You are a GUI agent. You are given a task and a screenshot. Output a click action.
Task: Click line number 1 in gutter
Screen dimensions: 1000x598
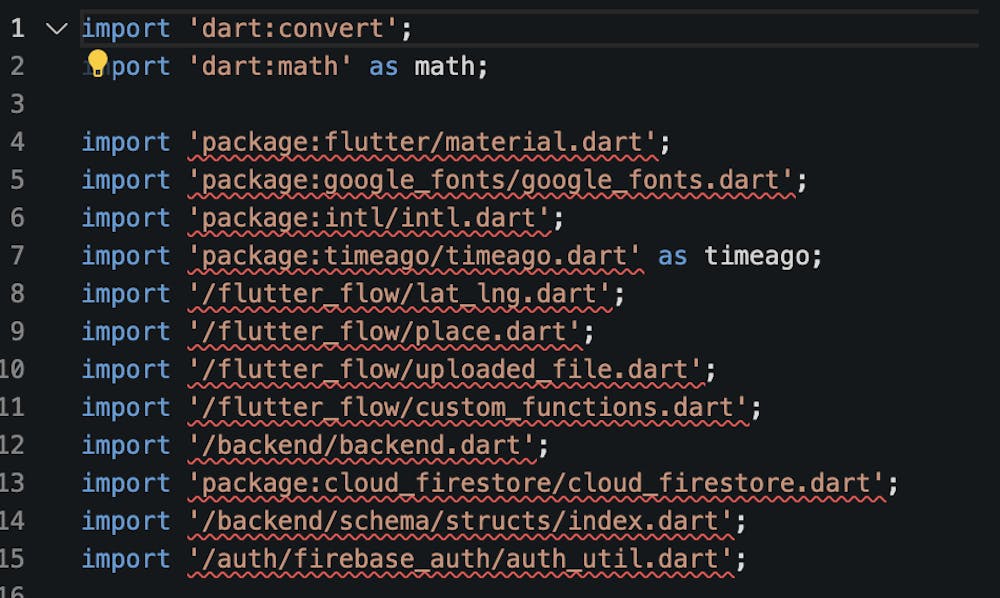[17, 28]
